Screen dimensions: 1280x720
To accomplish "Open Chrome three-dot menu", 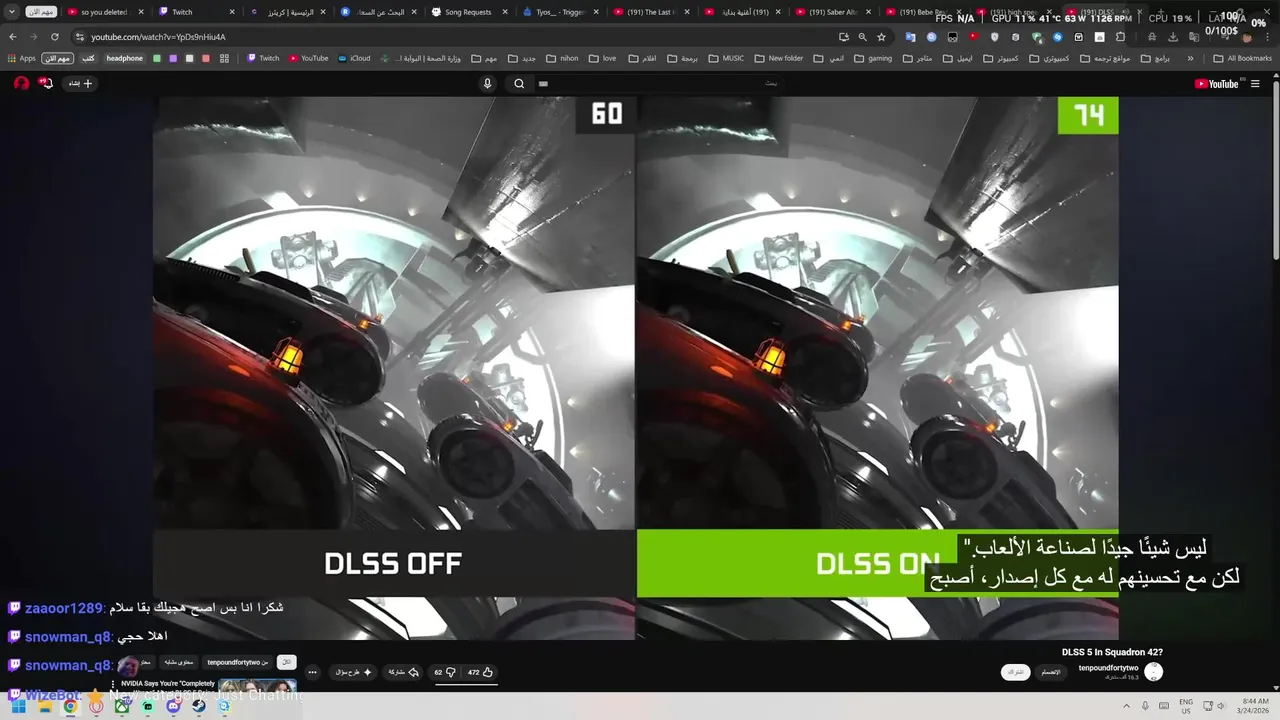I will pos(1266,37).
